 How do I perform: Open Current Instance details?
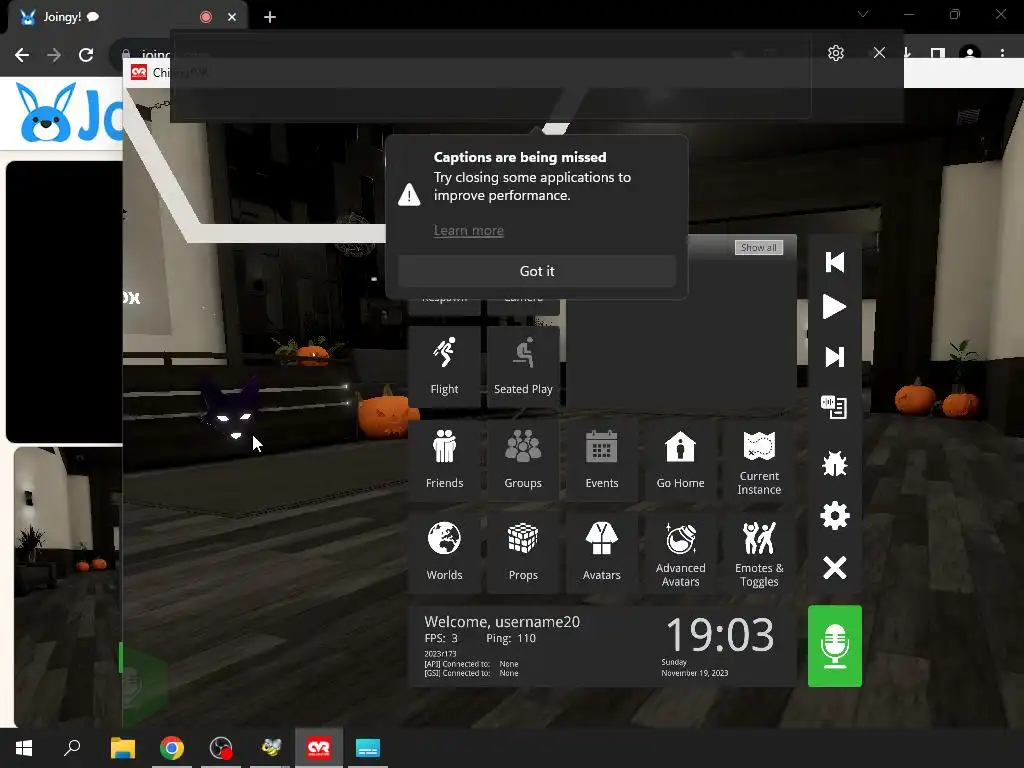759,460
